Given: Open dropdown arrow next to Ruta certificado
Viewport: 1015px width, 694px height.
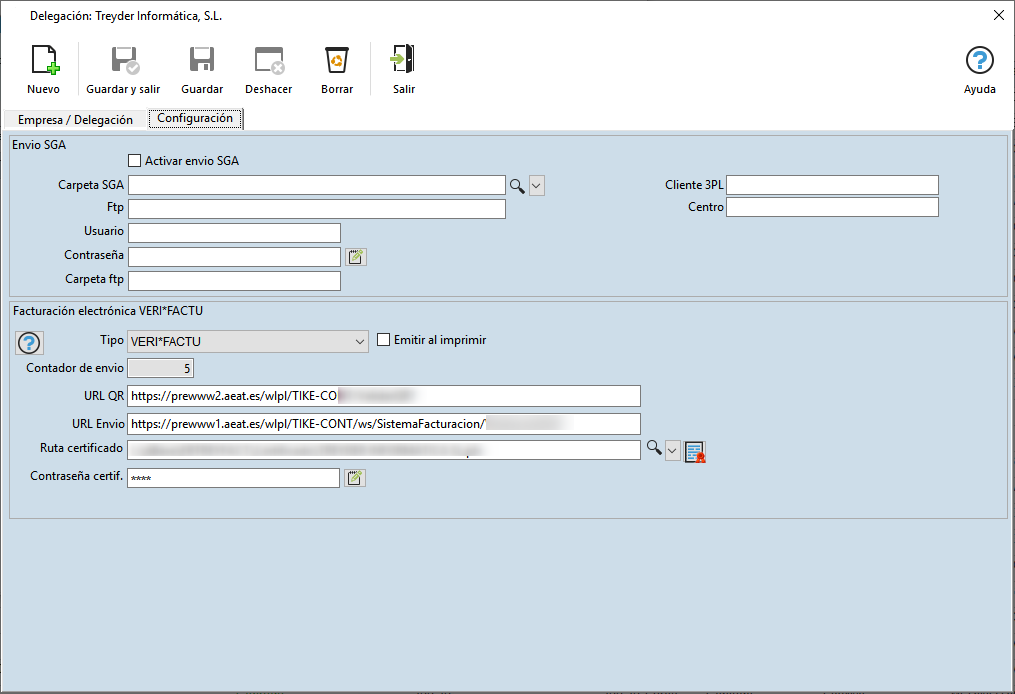Looking at the screenshot, I should [x=673, y=451].
